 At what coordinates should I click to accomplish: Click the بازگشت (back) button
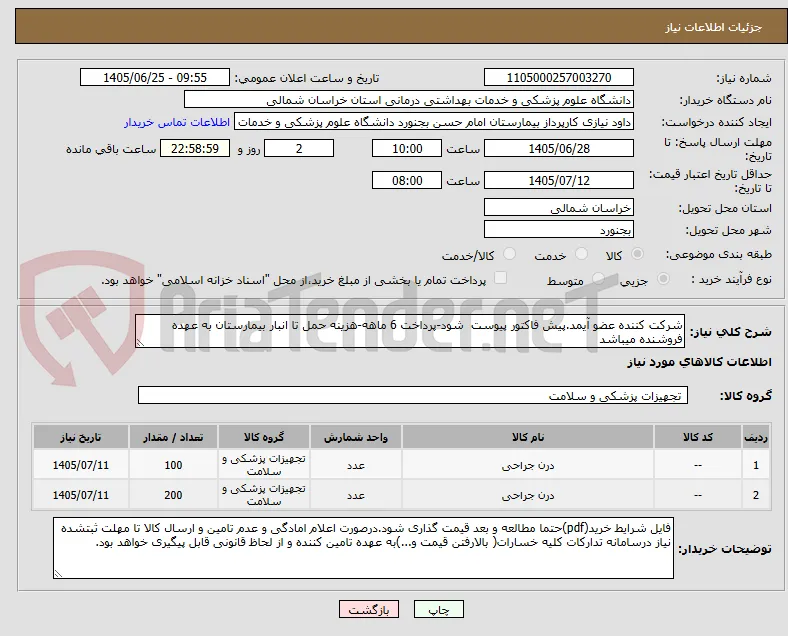(369, 609)
